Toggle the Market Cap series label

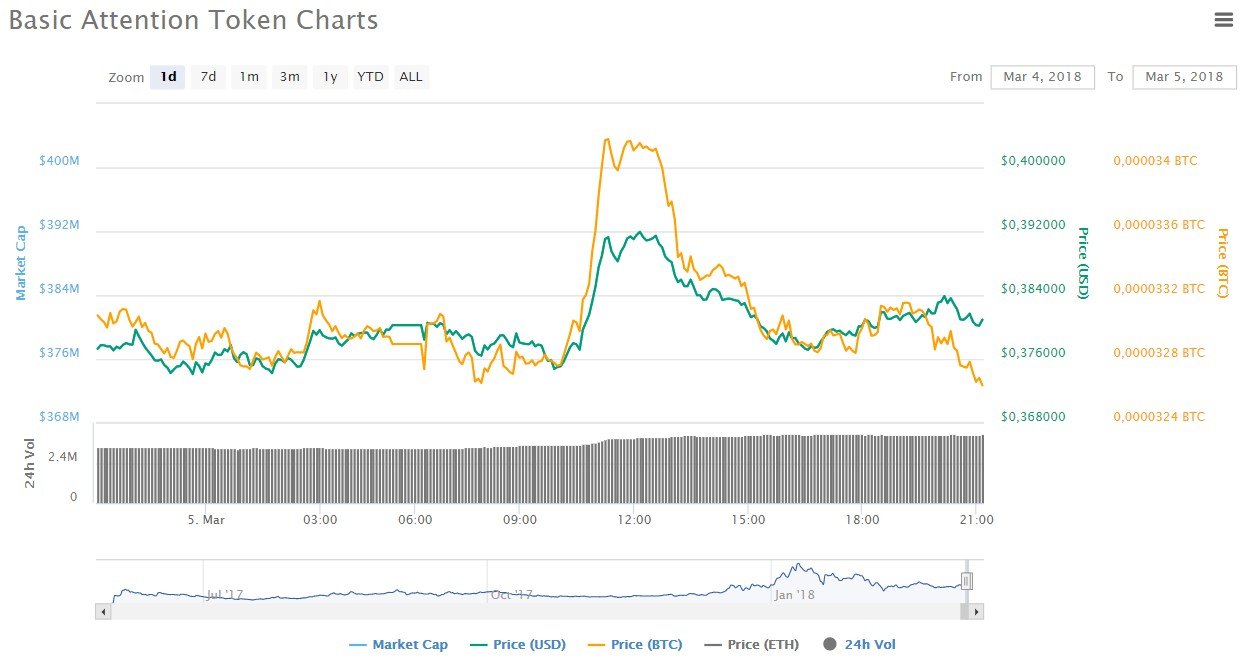tap(410, 645)
